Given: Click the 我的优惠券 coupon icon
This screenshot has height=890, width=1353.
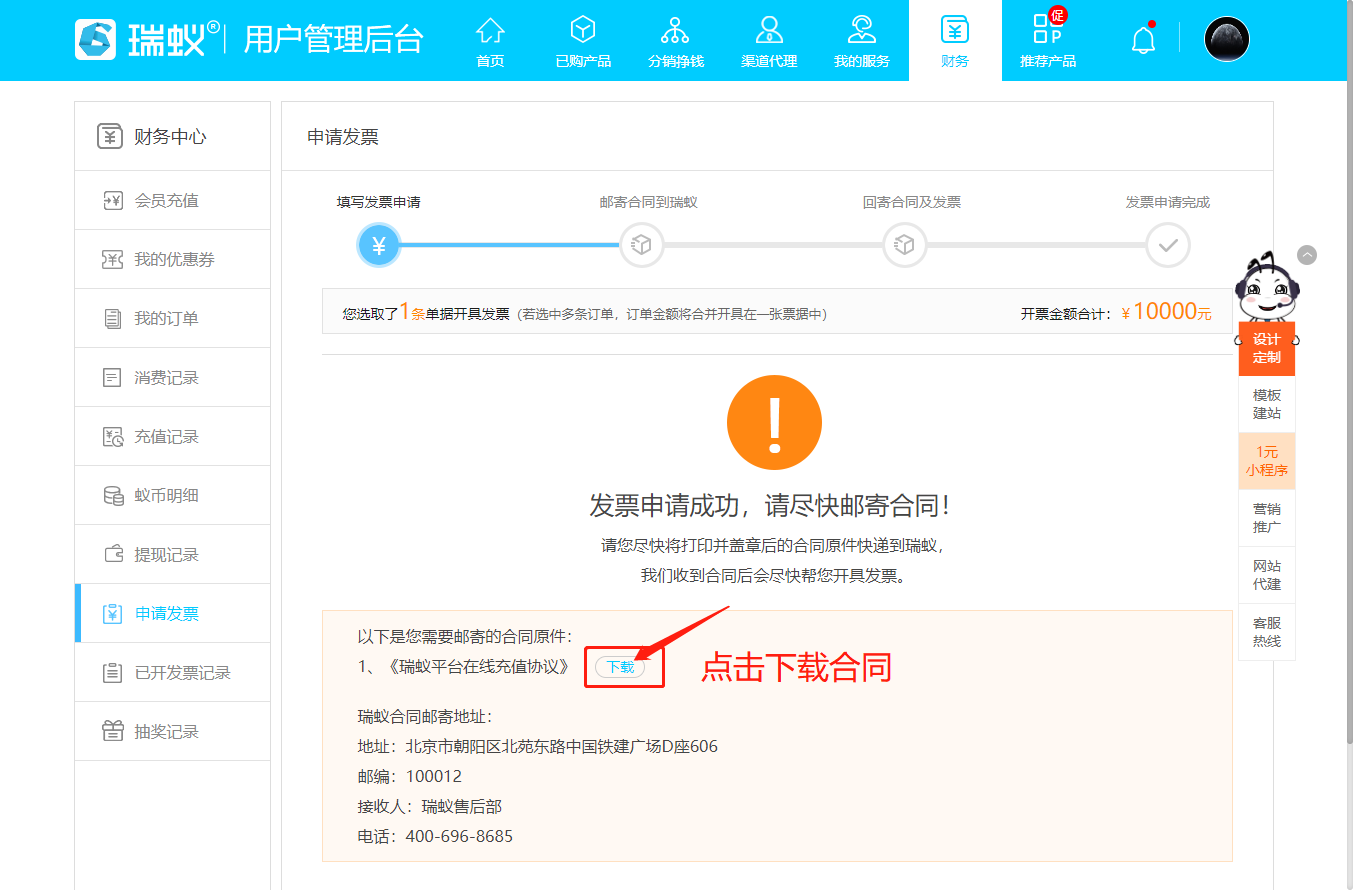Looking at the screenshot, I should tap(113, 259).
